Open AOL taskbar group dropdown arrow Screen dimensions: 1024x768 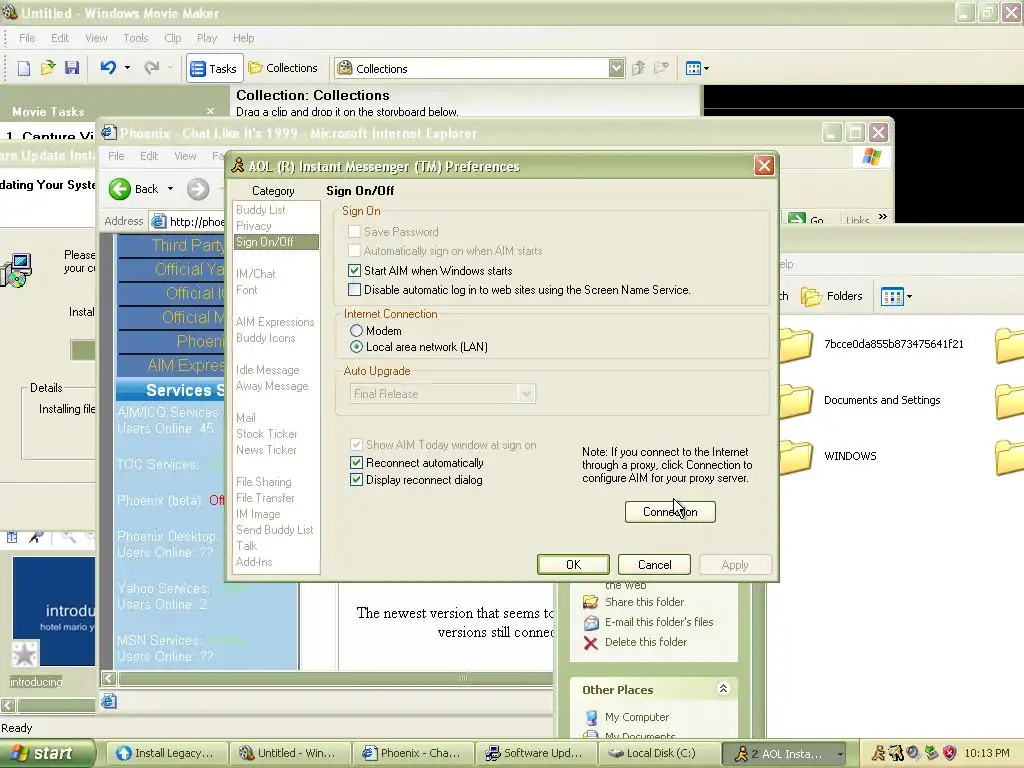[840, 754]
